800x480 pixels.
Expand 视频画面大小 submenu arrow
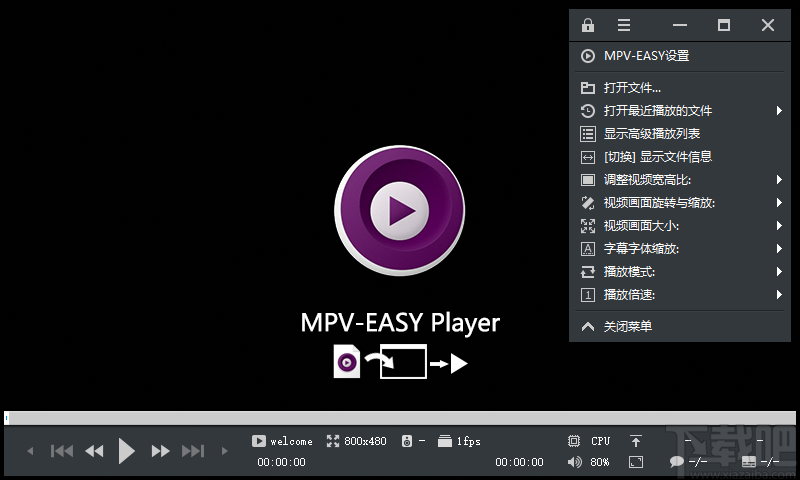779,225
